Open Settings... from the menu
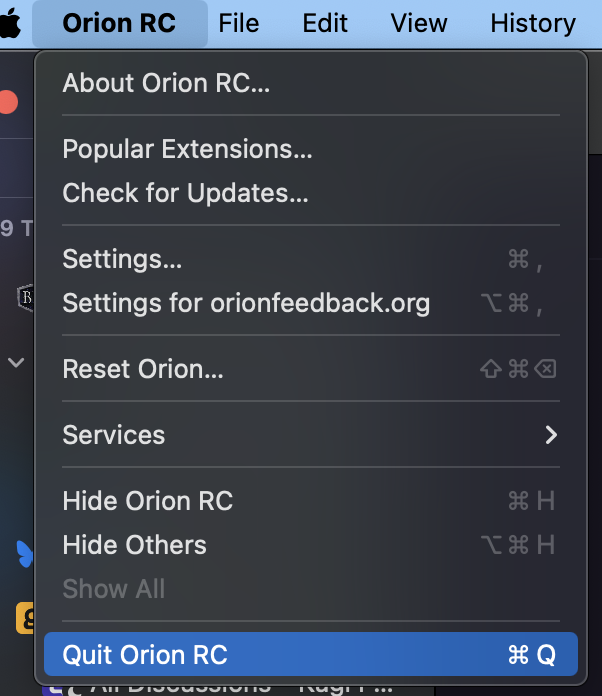 pos(122,259)
